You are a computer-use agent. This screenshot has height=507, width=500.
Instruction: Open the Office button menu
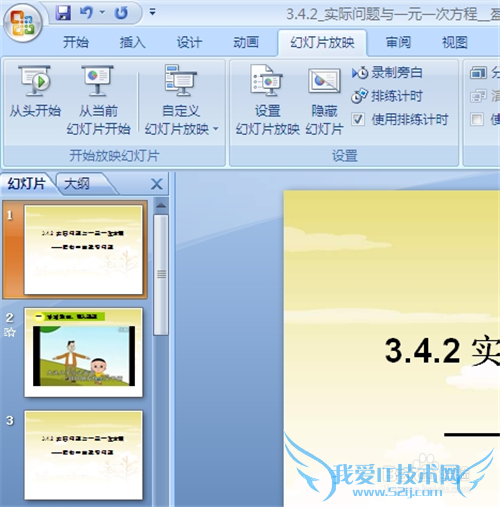pos(23,24)
